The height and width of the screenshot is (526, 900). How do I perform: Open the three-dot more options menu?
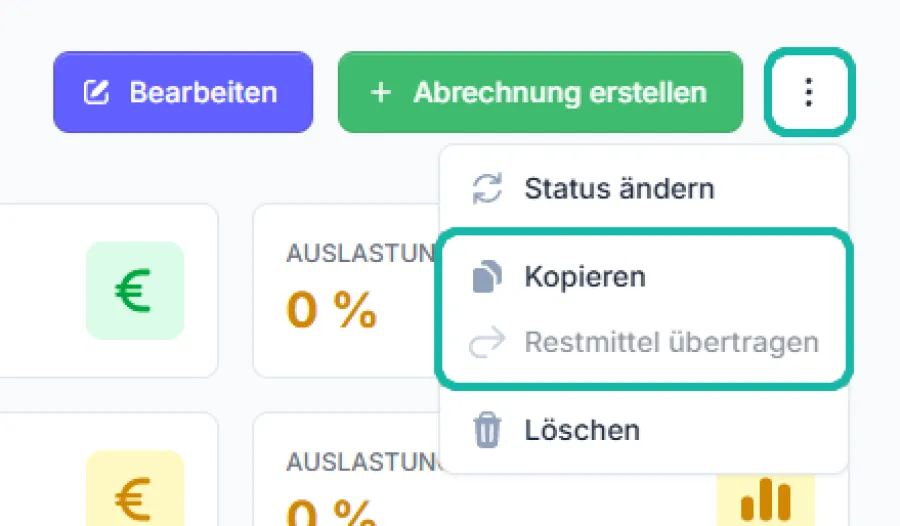809,92
